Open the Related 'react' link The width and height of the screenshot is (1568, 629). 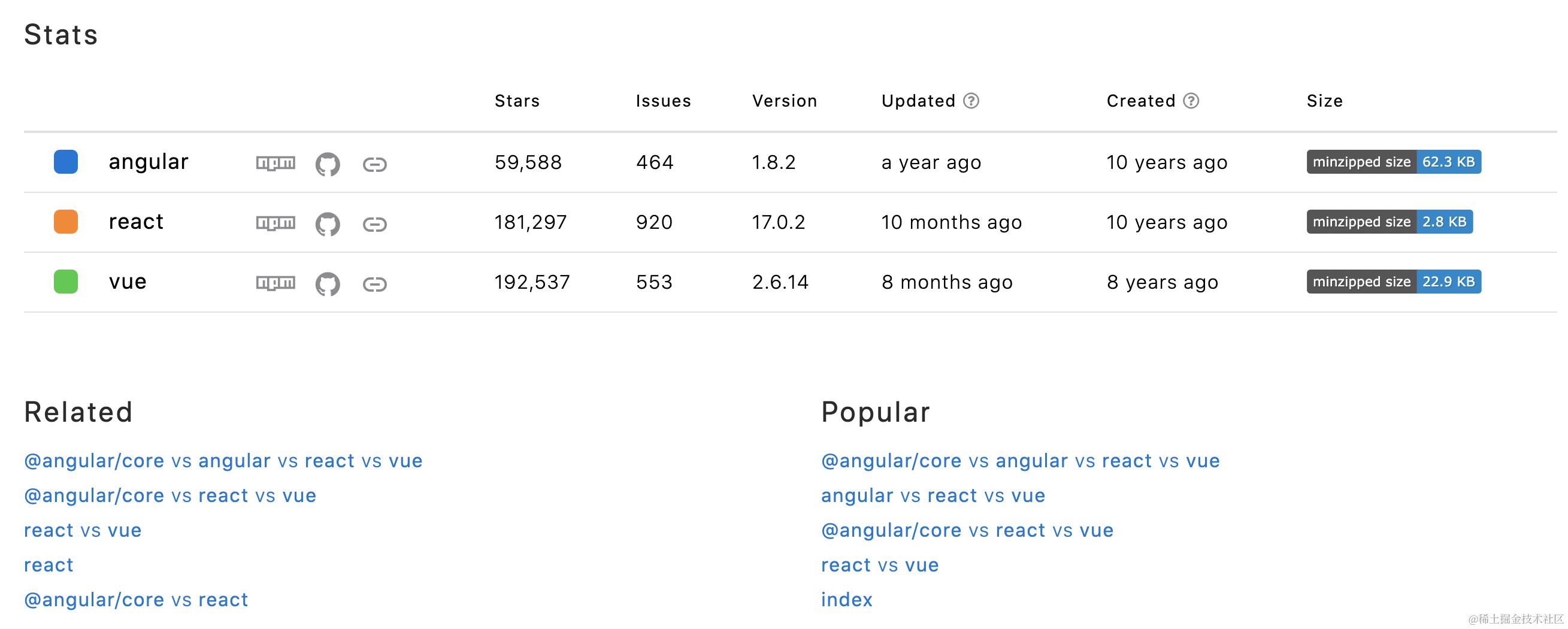tap(49, 565)
